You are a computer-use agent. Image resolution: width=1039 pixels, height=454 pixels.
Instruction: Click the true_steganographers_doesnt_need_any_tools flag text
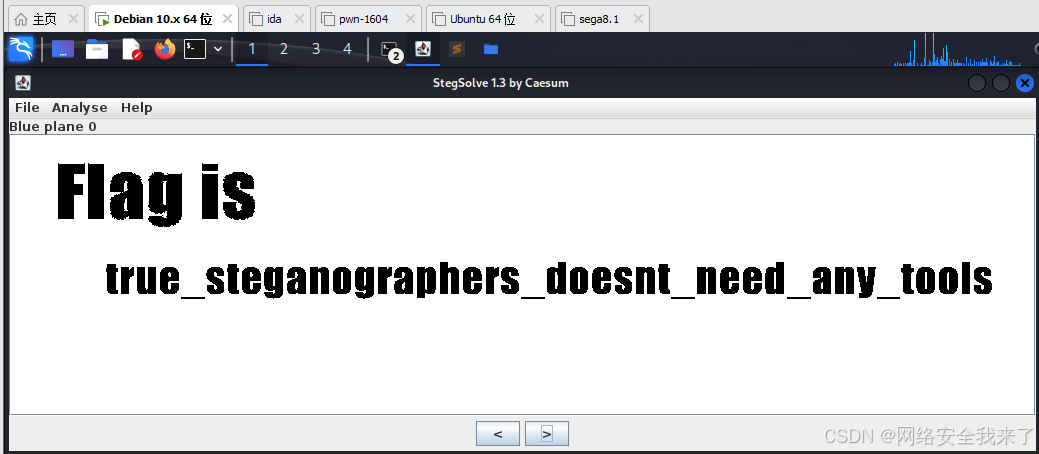tap(549, 280)
